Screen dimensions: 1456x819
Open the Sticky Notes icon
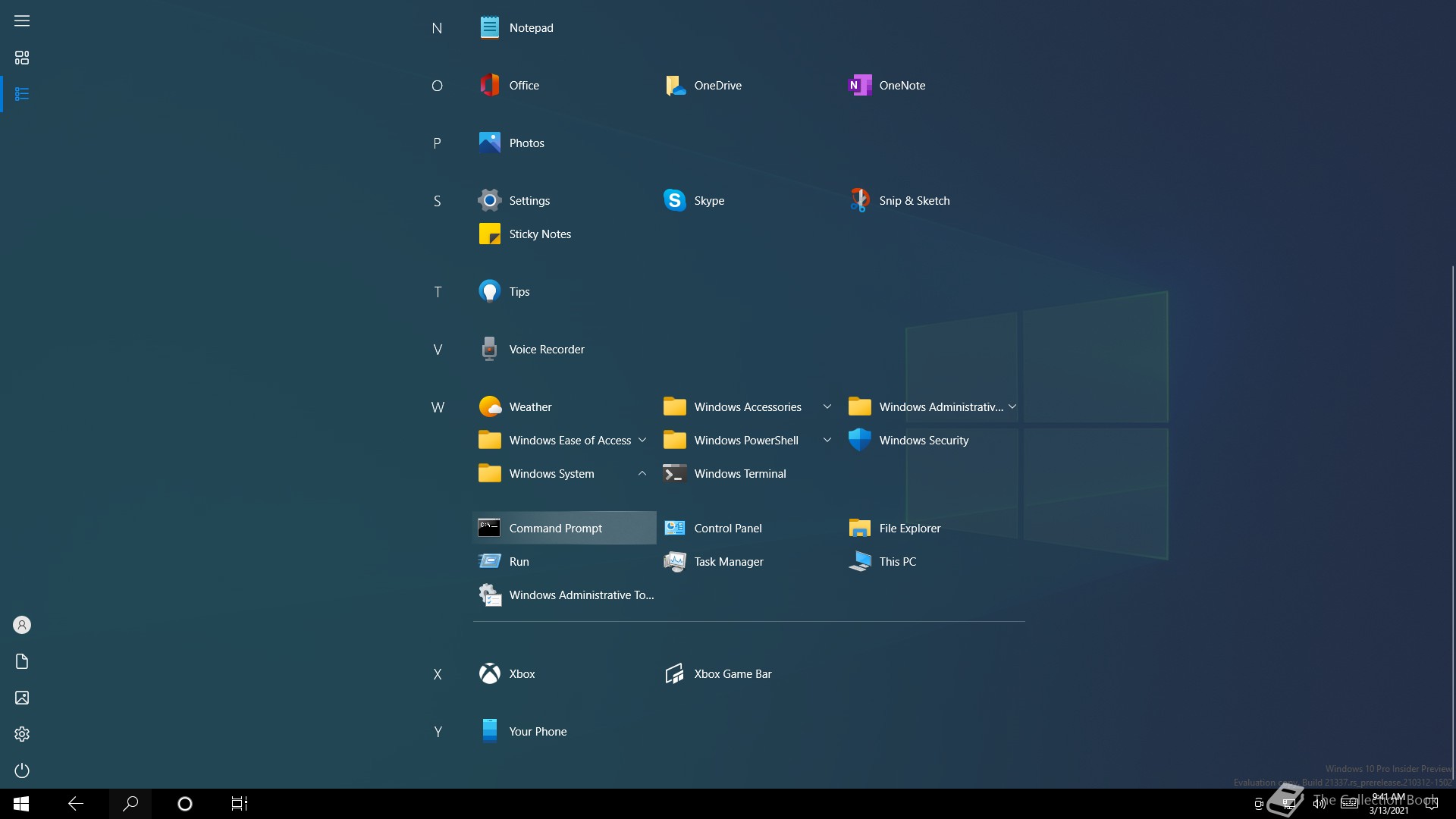489,234
